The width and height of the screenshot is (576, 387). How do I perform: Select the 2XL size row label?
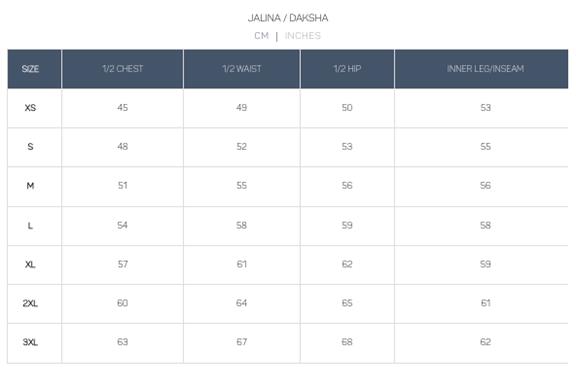[30, 304]
